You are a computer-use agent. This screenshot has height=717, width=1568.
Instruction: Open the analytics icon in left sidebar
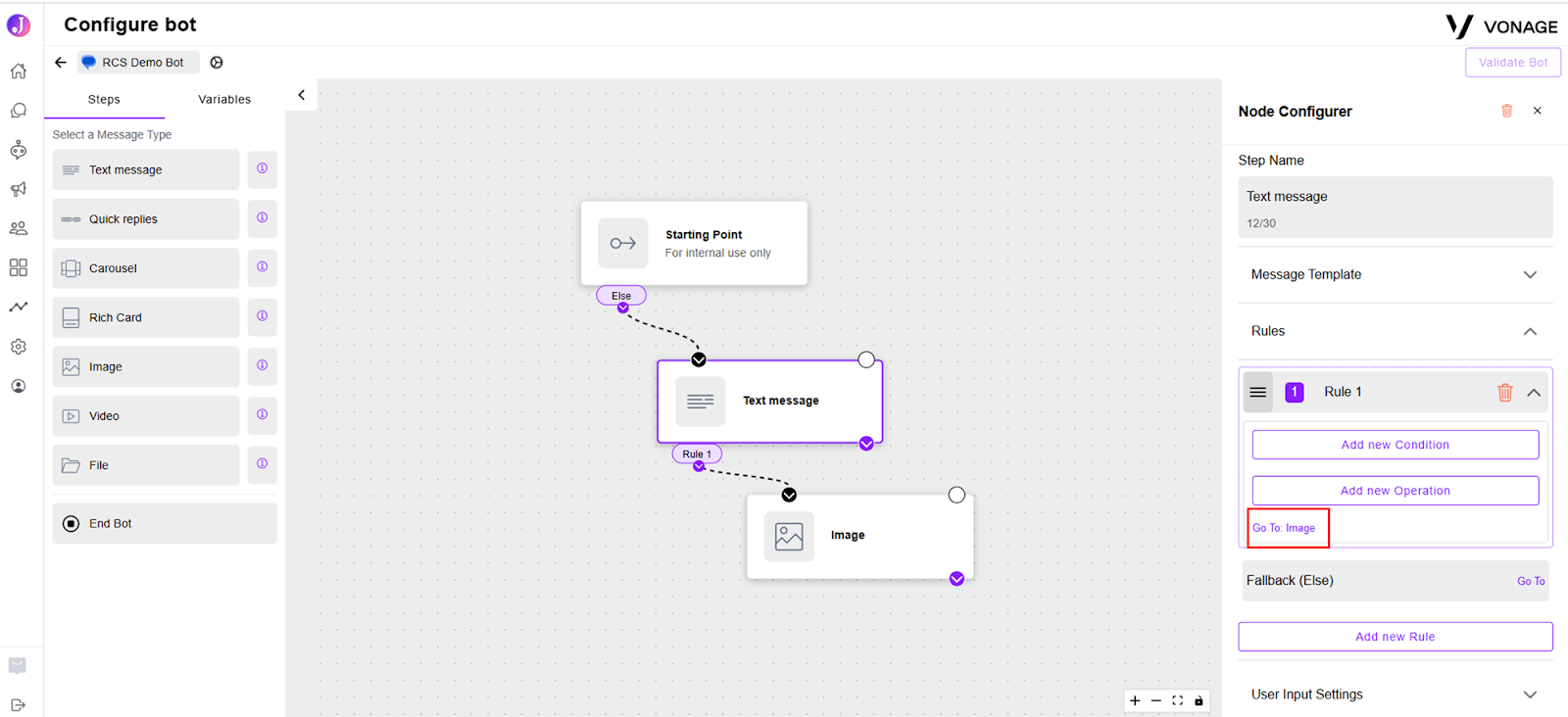[19, 307]
